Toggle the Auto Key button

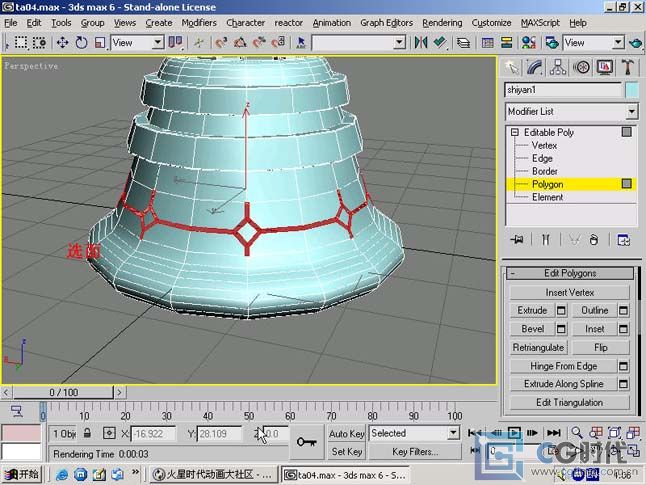pyautogui.click(x=346, y=433)
